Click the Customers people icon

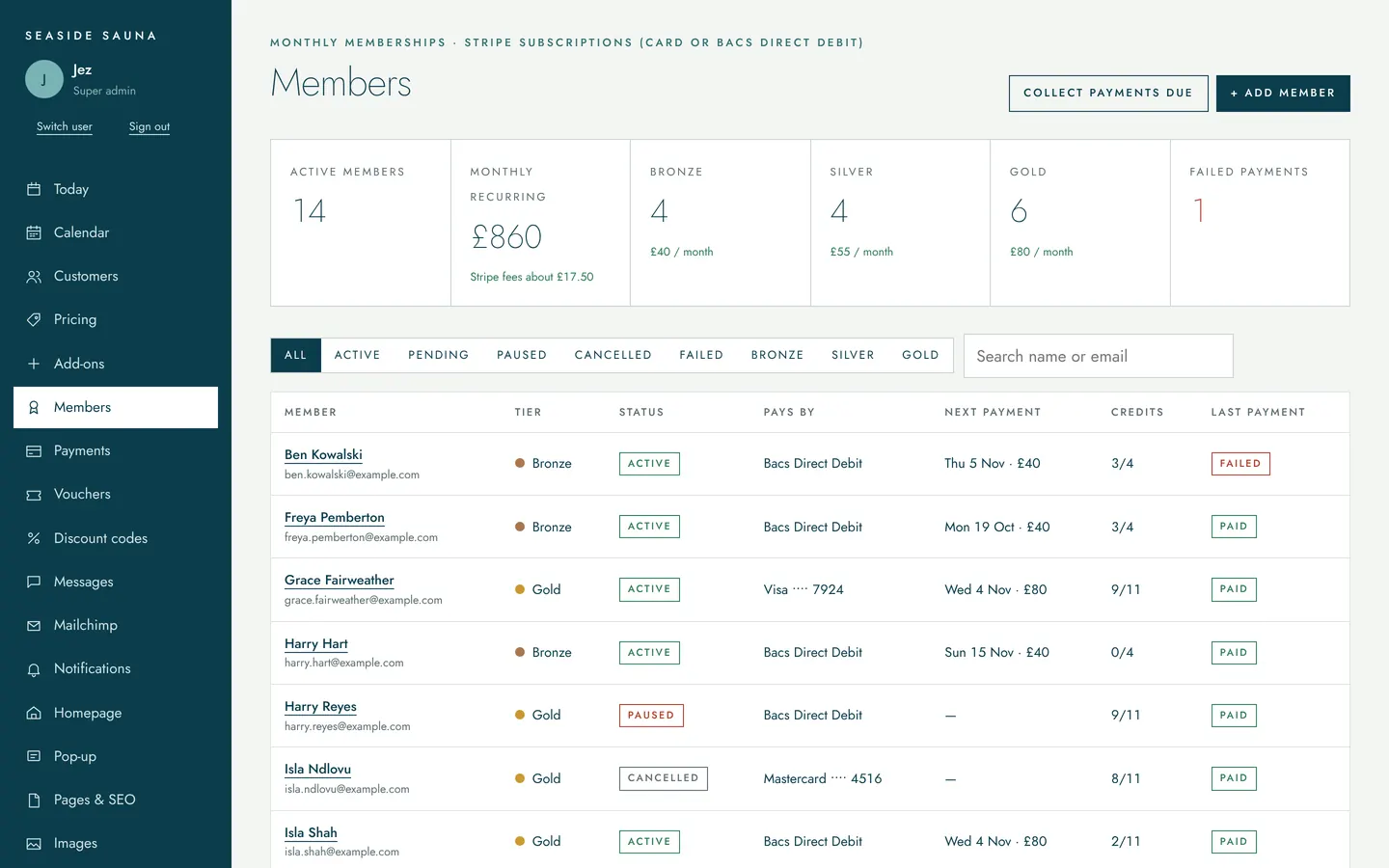pos(34,277)
